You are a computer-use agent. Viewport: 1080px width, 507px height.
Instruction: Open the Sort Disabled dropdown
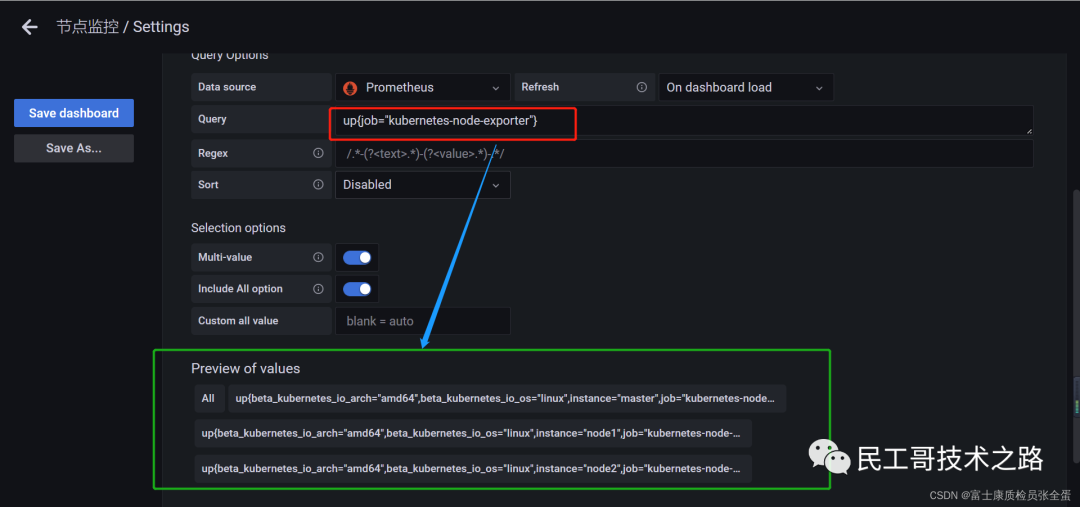tap(423, 185)
